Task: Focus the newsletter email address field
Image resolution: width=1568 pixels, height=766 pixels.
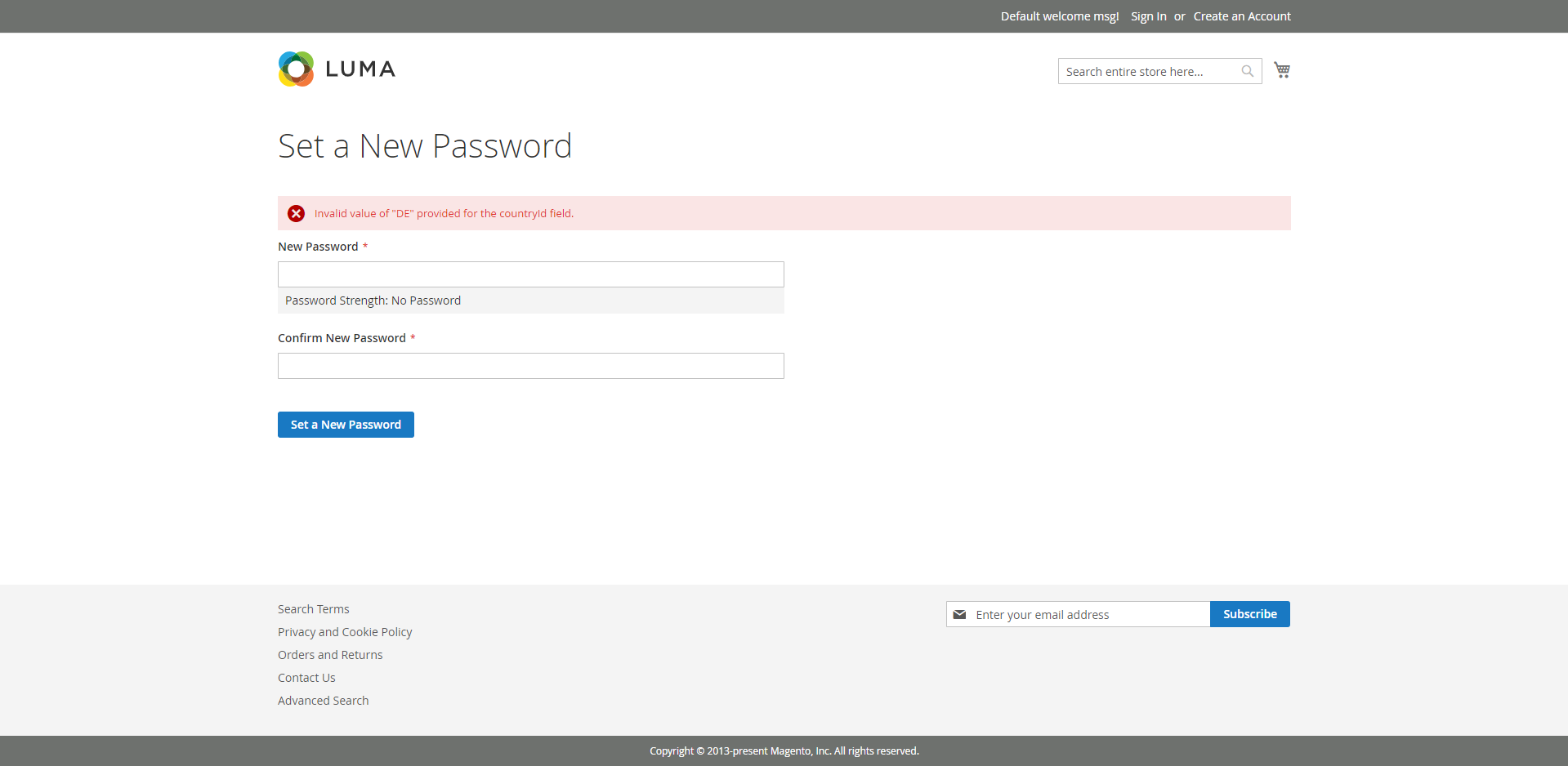Action: point(1078,614)
